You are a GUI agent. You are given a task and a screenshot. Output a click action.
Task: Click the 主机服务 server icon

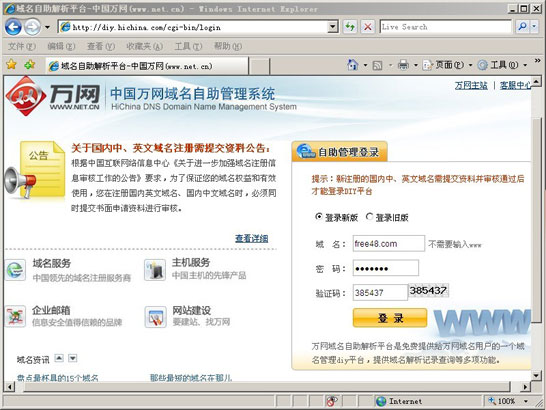click(x=155, y=270)
